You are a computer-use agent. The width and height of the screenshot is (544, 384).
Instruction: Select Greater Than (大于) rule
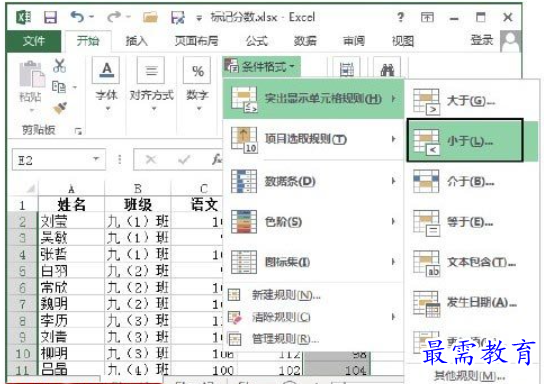(473, 101)
